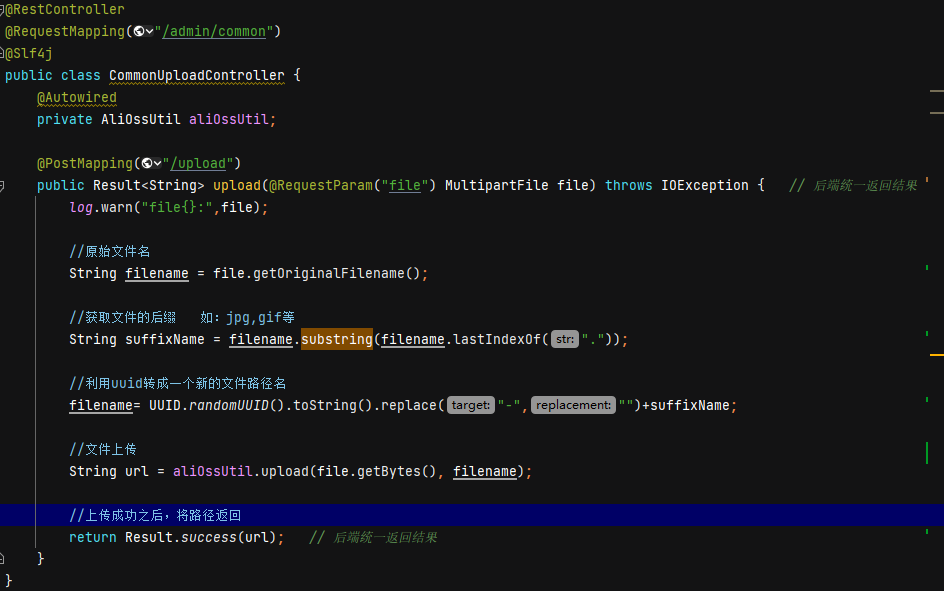Click the 'str:' parameter hint

pyautogui.click(x=565, y=339)
